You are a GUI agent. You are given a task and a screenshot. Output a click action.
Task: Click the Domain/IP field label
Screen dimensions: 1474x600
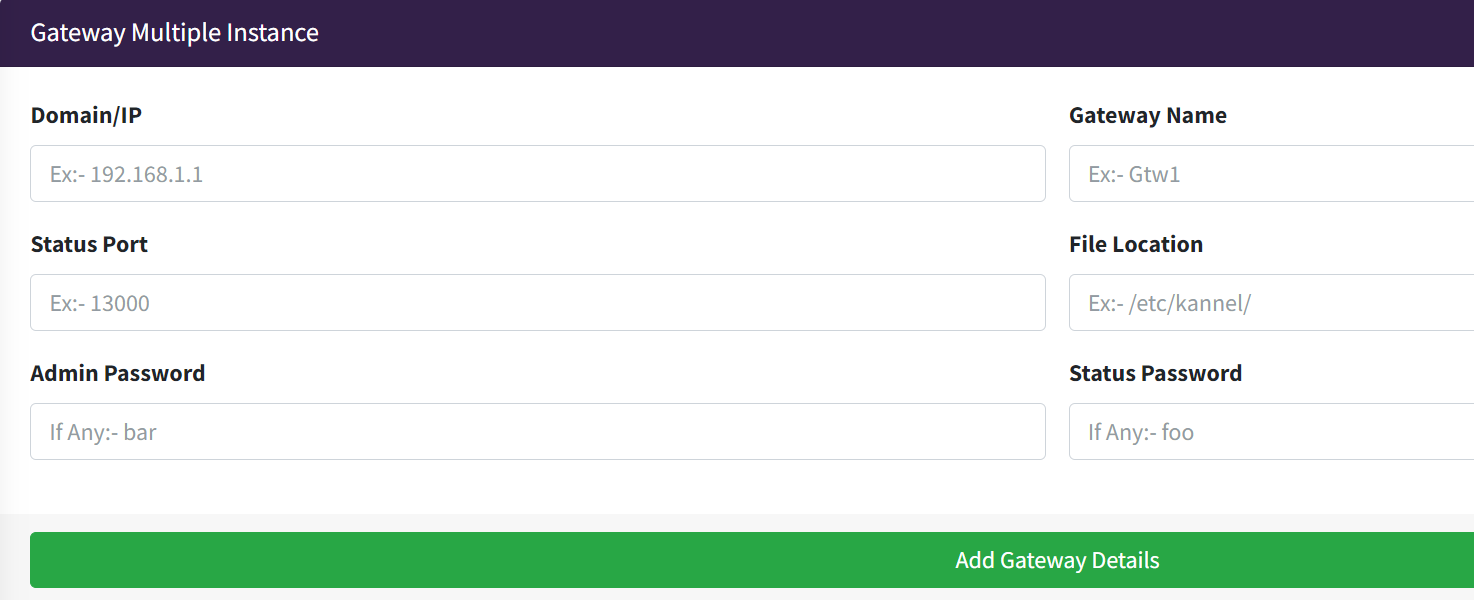click(86, 115)
